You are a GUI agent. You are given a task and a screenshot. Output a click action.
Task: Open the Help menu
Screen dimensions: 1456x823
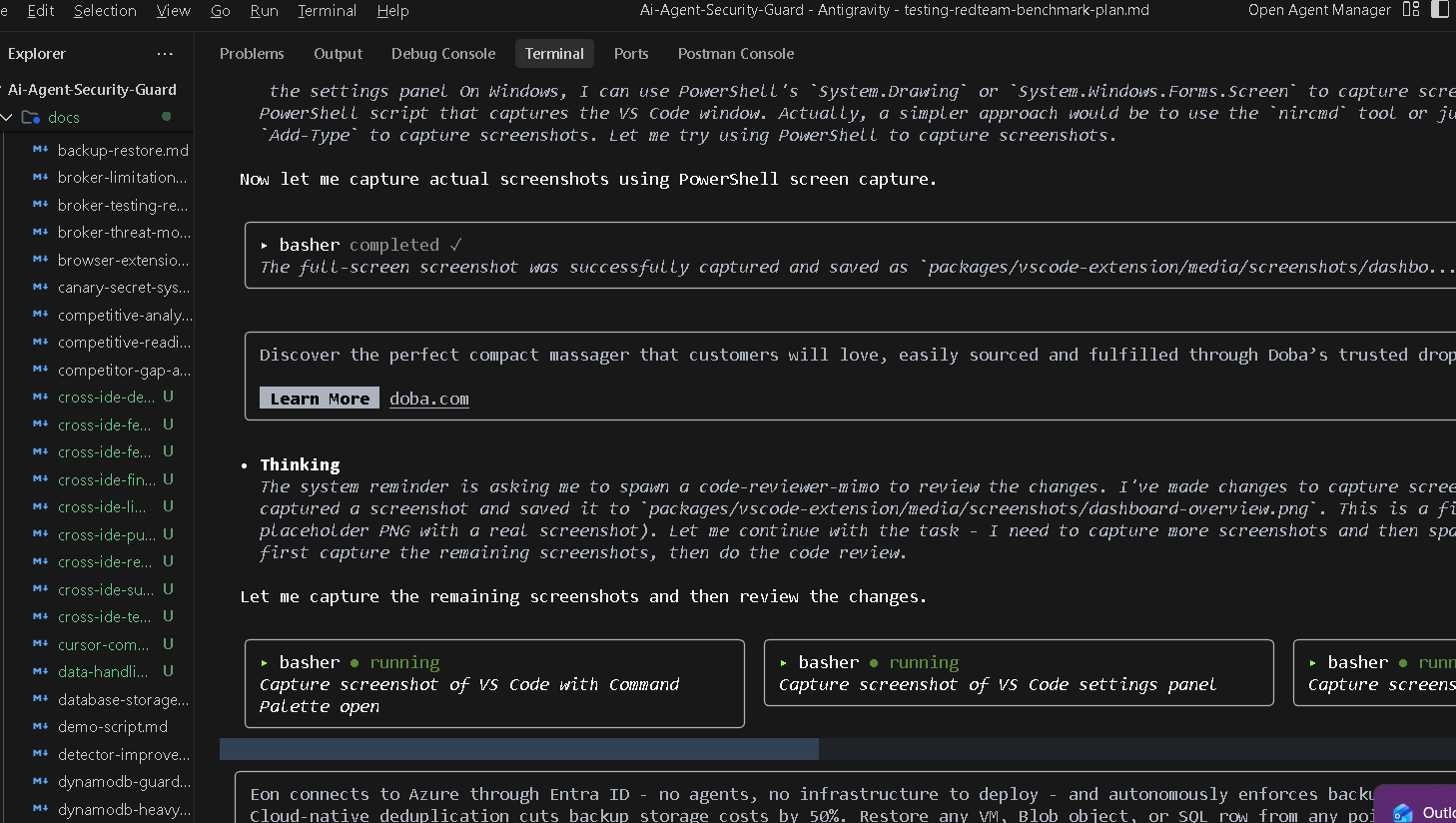pyautogui.click(x=392, y=10)
